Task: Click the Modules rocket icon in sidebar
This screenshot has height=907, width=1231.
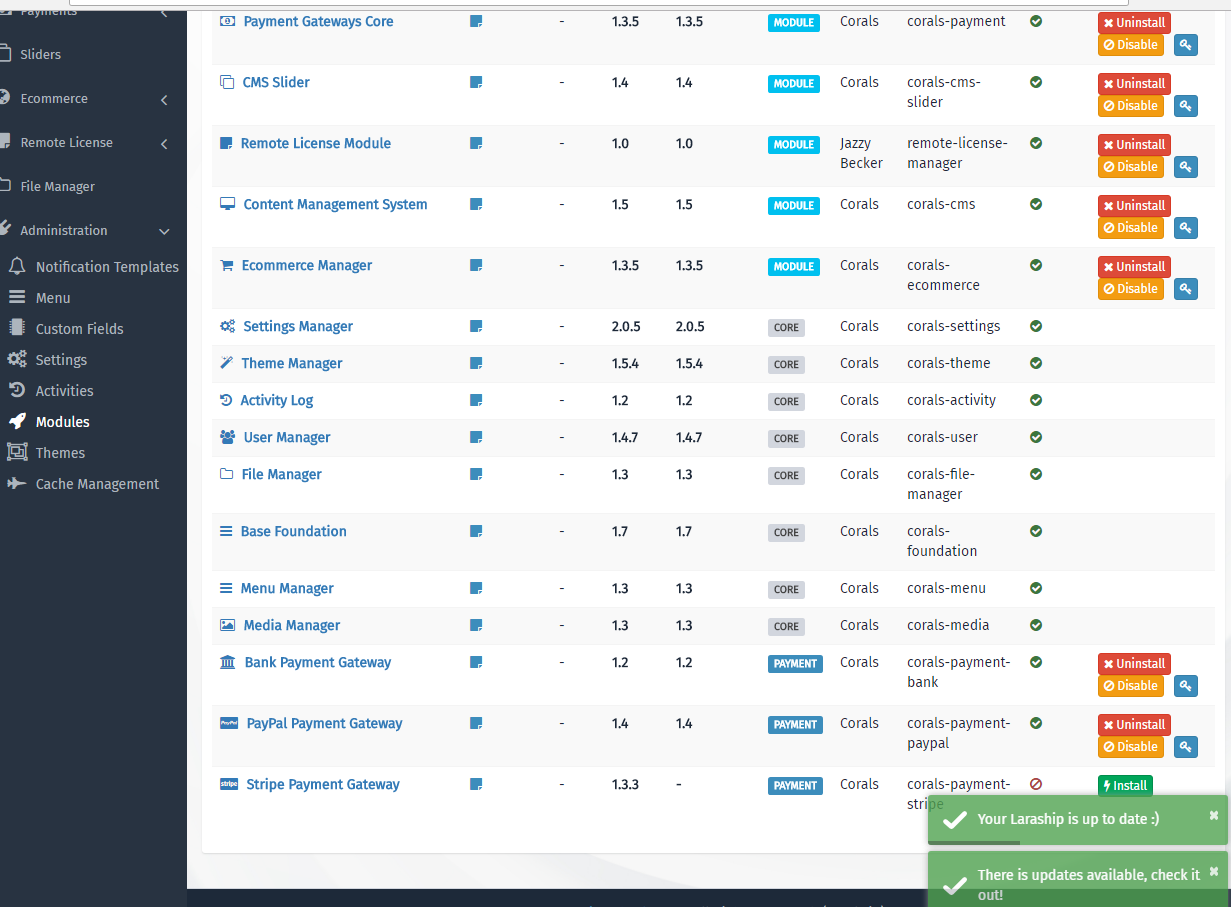Action: 17,422
